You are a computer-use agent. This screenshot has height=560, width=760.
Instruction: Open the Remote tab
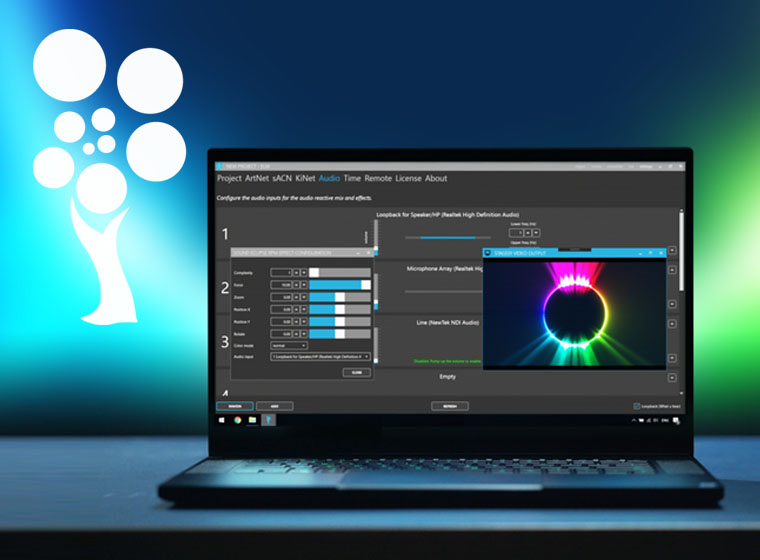click(378, 178)
